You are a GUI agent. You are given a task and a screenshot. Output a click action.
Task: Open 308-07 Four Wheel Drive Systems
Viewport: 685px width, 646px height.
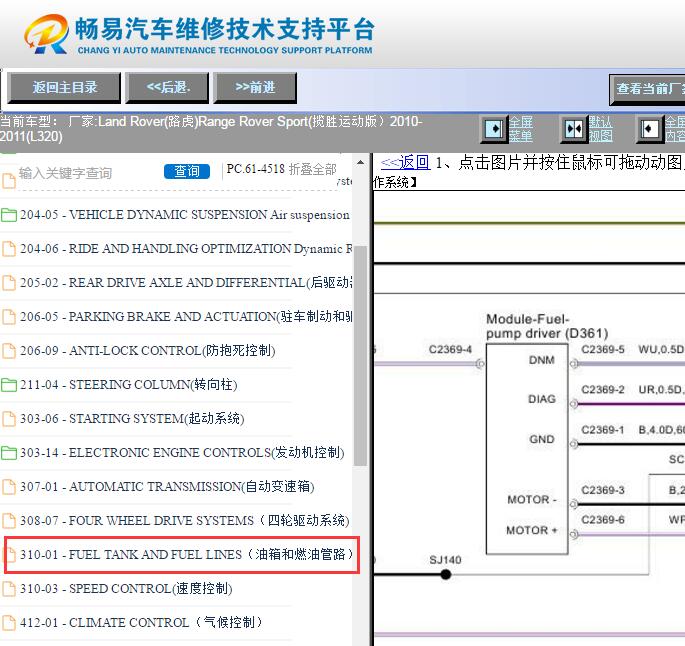(185, 520)
